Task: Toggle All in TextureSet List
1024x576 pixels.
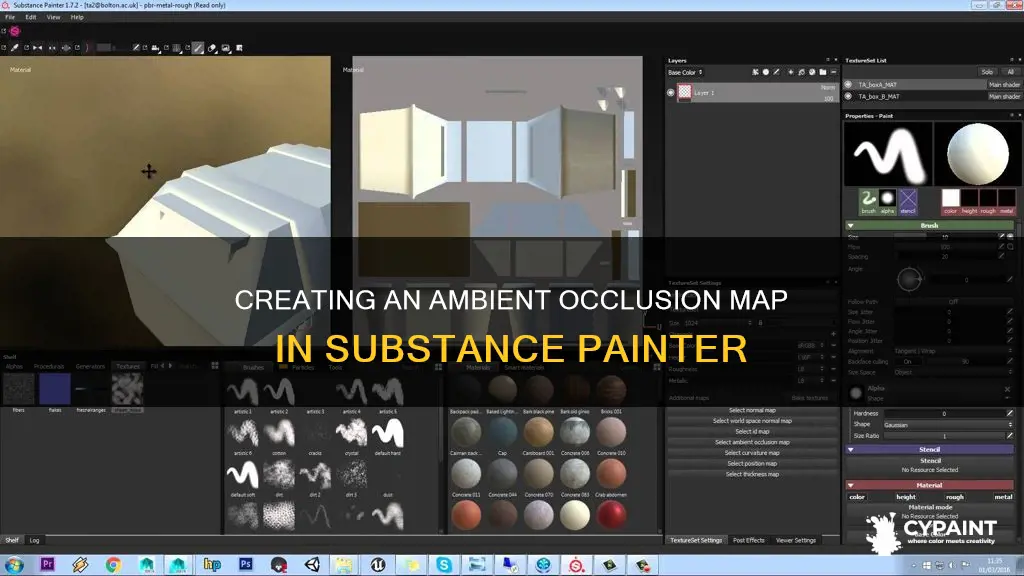Action: click(x=1010, y=72)
